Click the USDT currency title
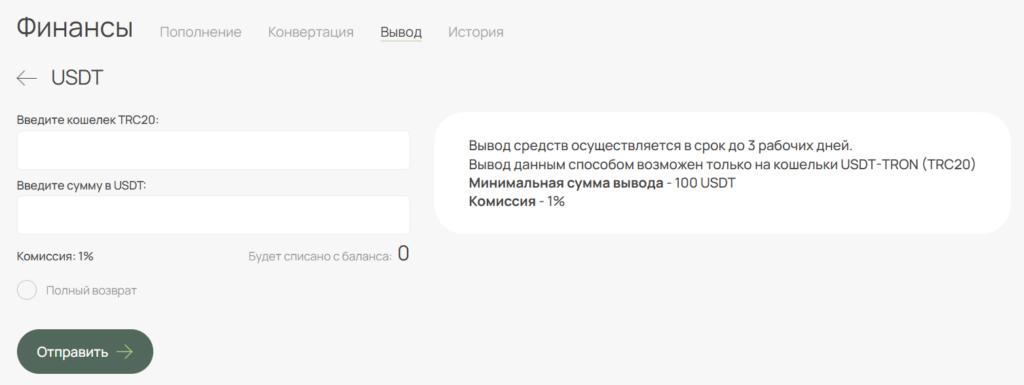This screenshot has height=385, width=1024. [x=77, y=78]
